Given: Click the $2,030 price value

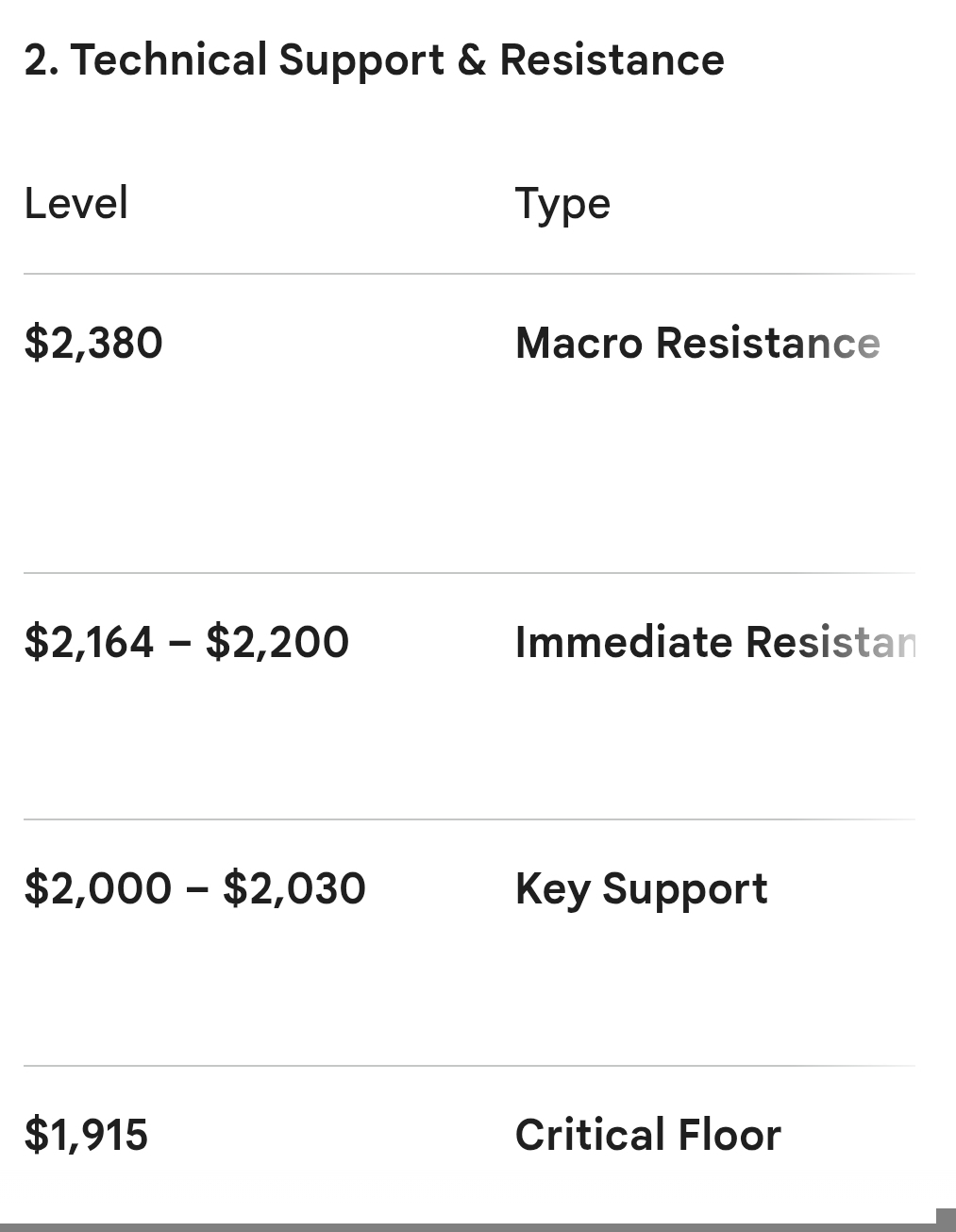Looking at the screenshot, I should click(x=294, y=889).
